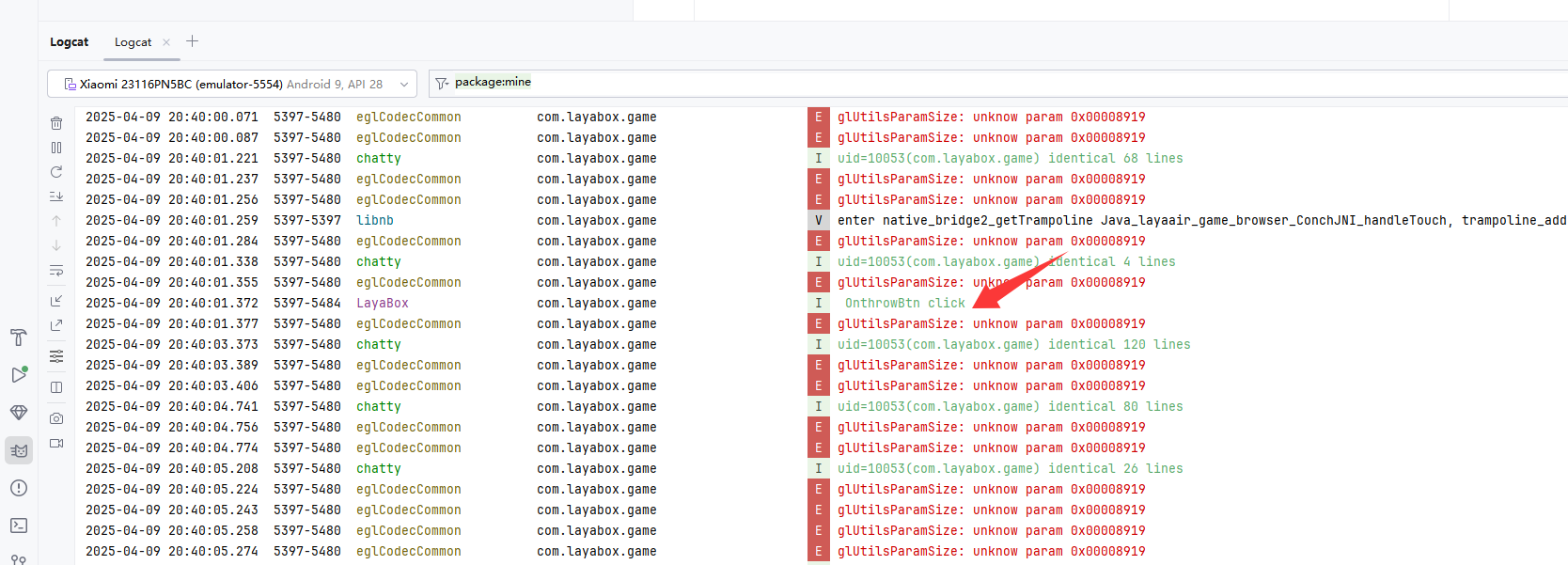1568x565 pixels.
Task: Open the filter history funnel dropdown
Action: tap(442, 84)
